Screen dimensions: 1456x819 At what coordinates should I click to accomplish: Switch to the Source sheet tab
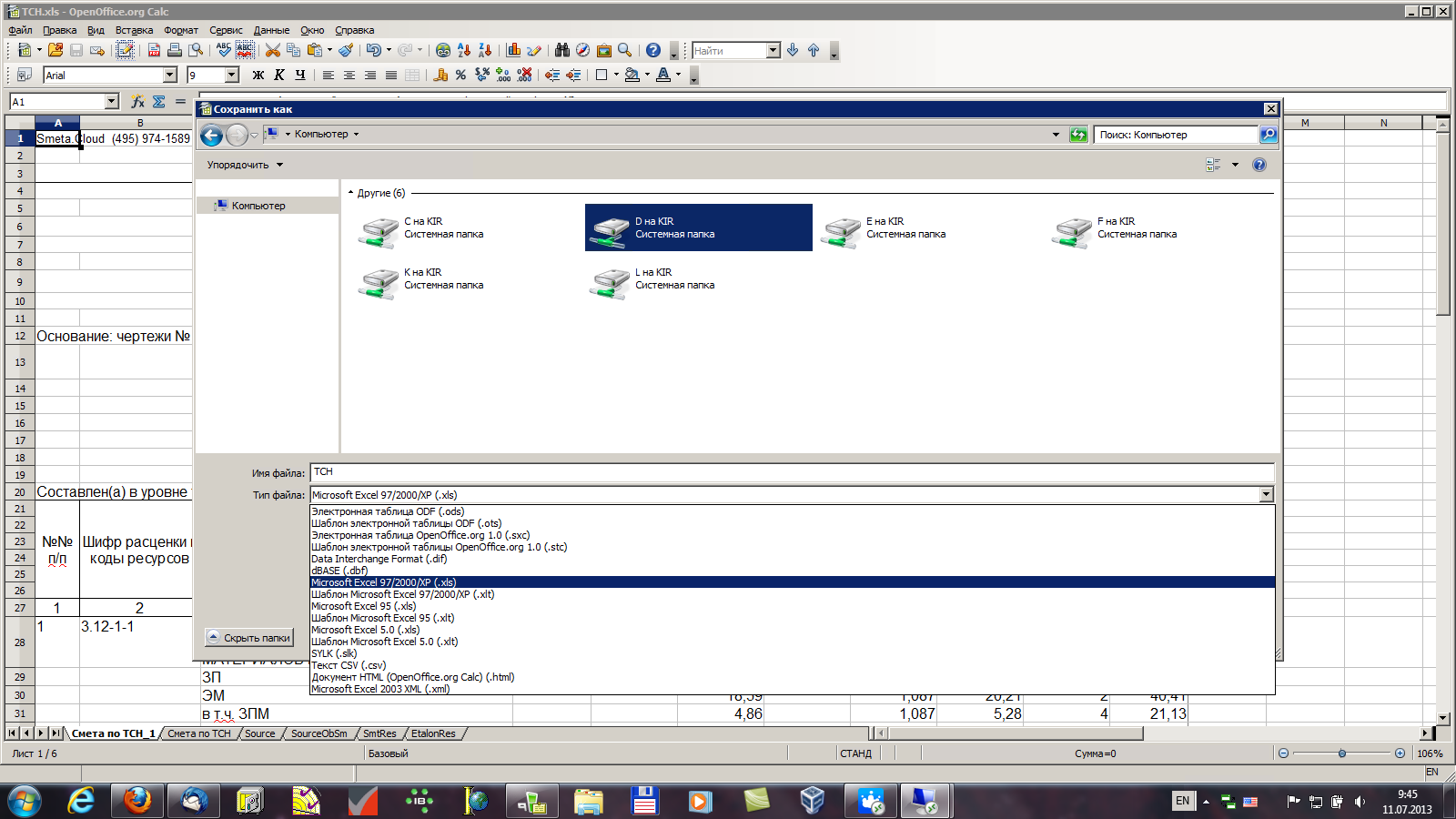point(260,733)
